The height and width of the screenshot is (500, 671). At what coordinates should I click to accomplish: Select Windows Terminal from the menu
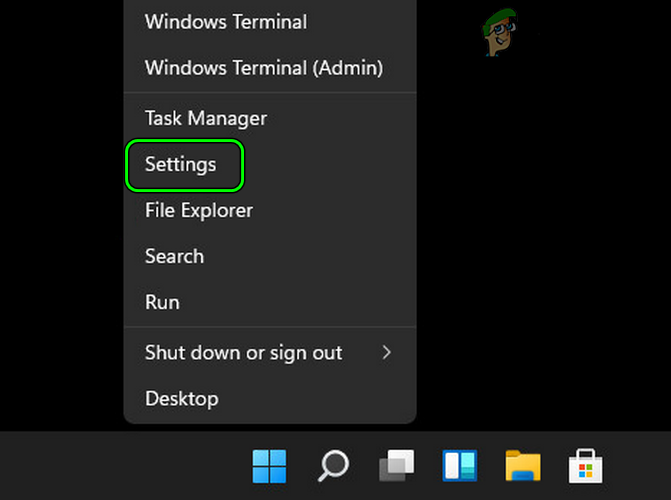226,22
